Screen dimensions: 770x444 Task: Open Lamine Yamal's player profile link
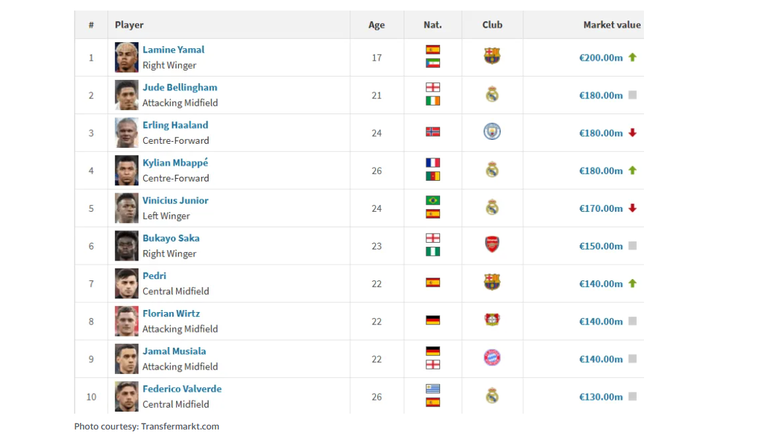click(173, 50)
